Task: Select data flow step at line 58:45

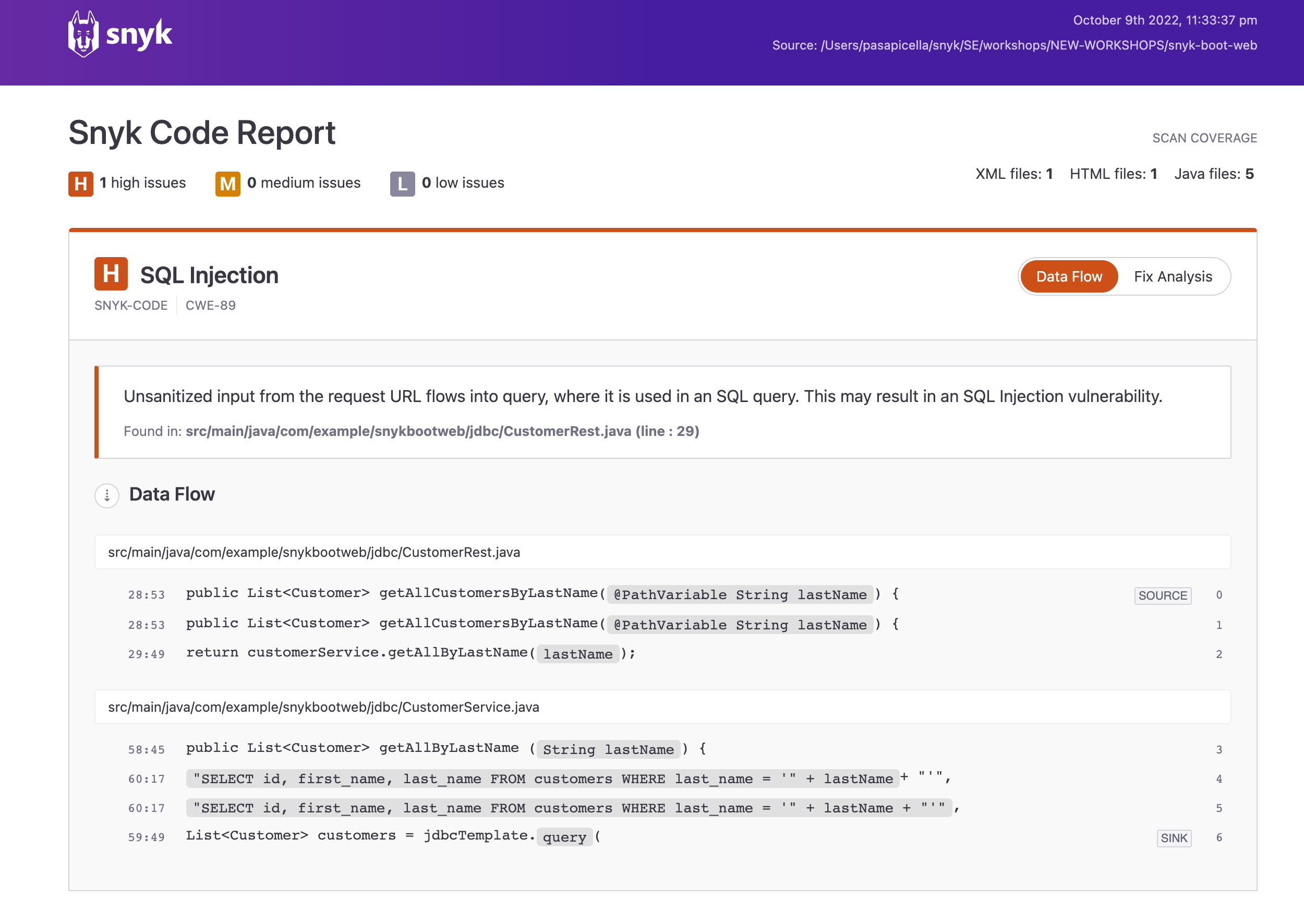Action: pyautogui.click(x=146, y=749)
